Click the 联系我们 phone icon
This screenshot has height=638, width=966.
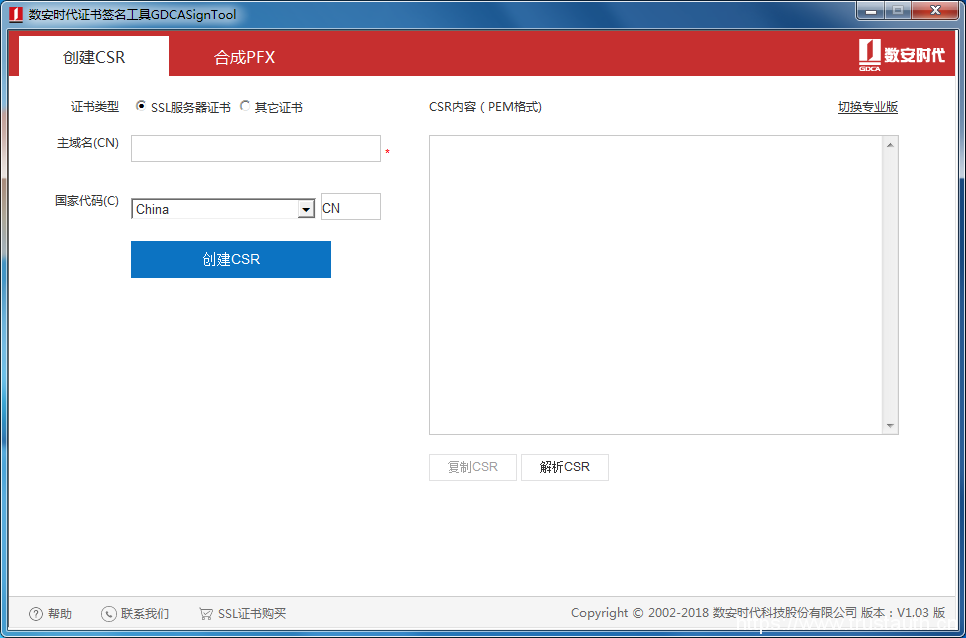click(108, 614)
